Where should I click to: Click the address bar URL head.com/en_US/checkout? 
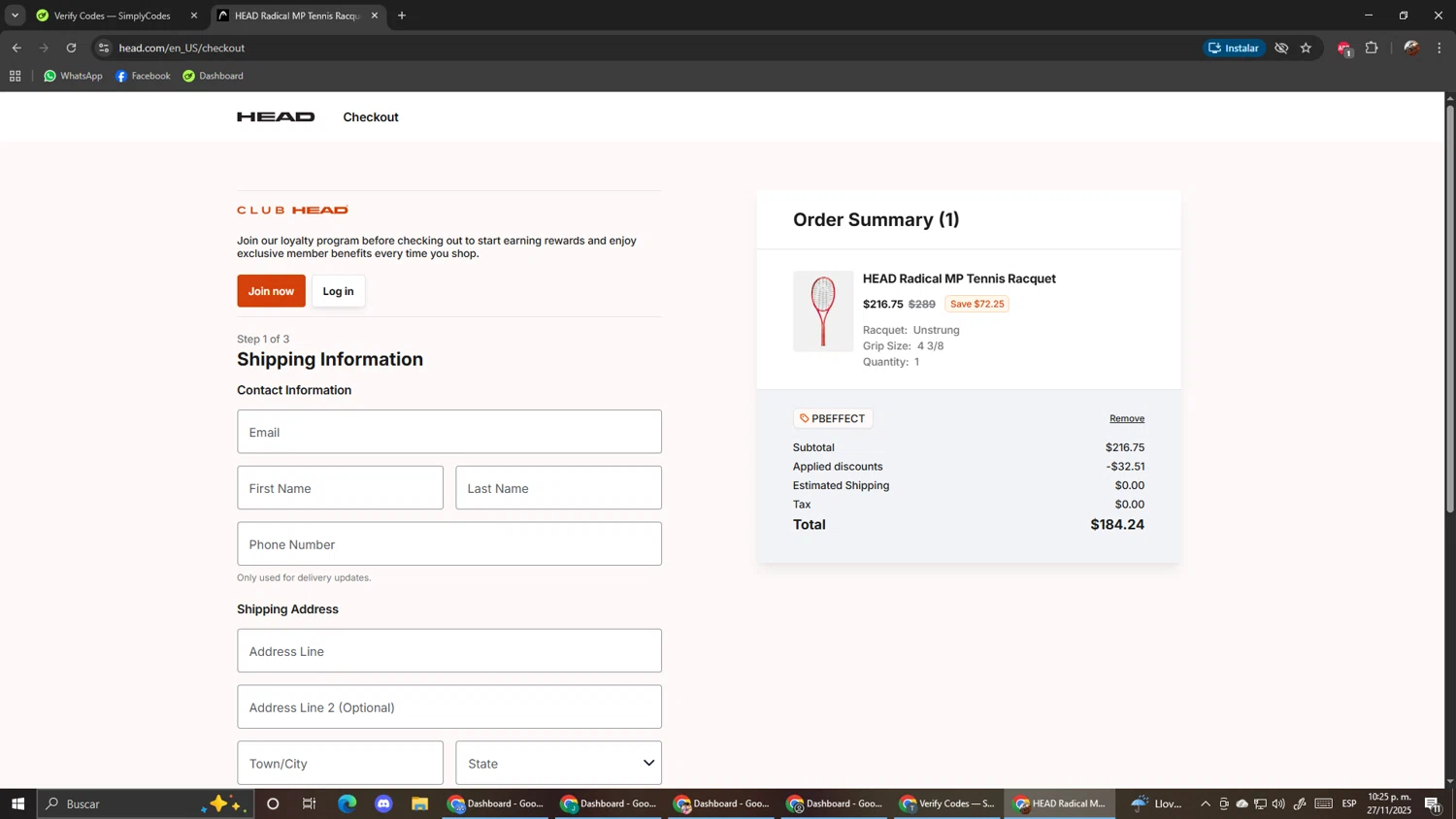[182, 48]
